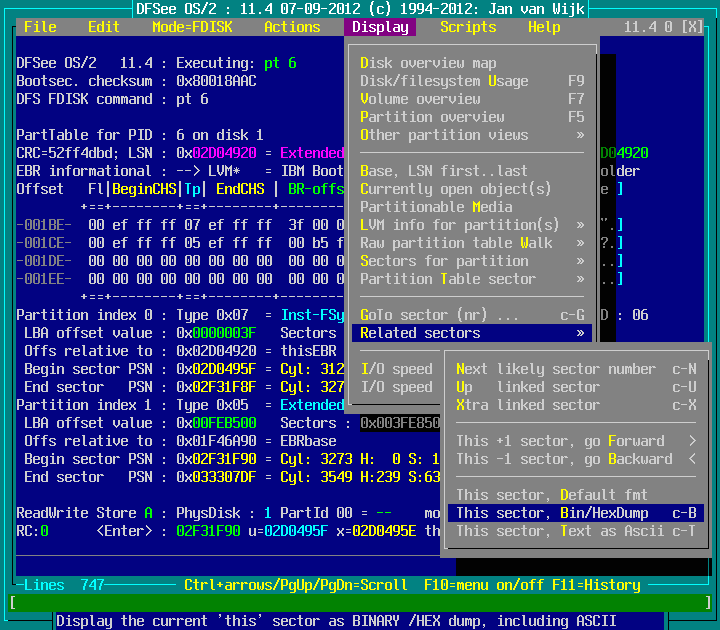The height and width of the screenshot is (630, 720).
Task: Click the EndCHS column header
Action: pyautogui.click(x=240, y=189)
